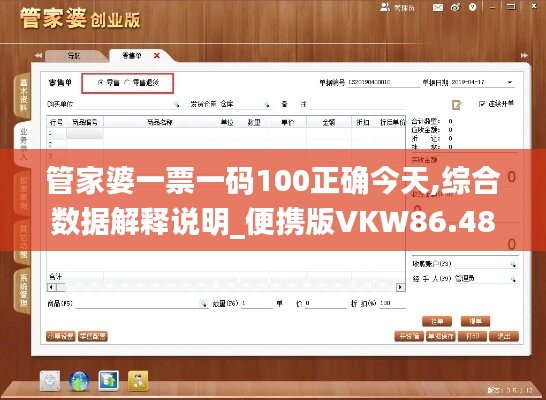
Task: Click the table scroll-left arrow
Action: pos(51,287)
